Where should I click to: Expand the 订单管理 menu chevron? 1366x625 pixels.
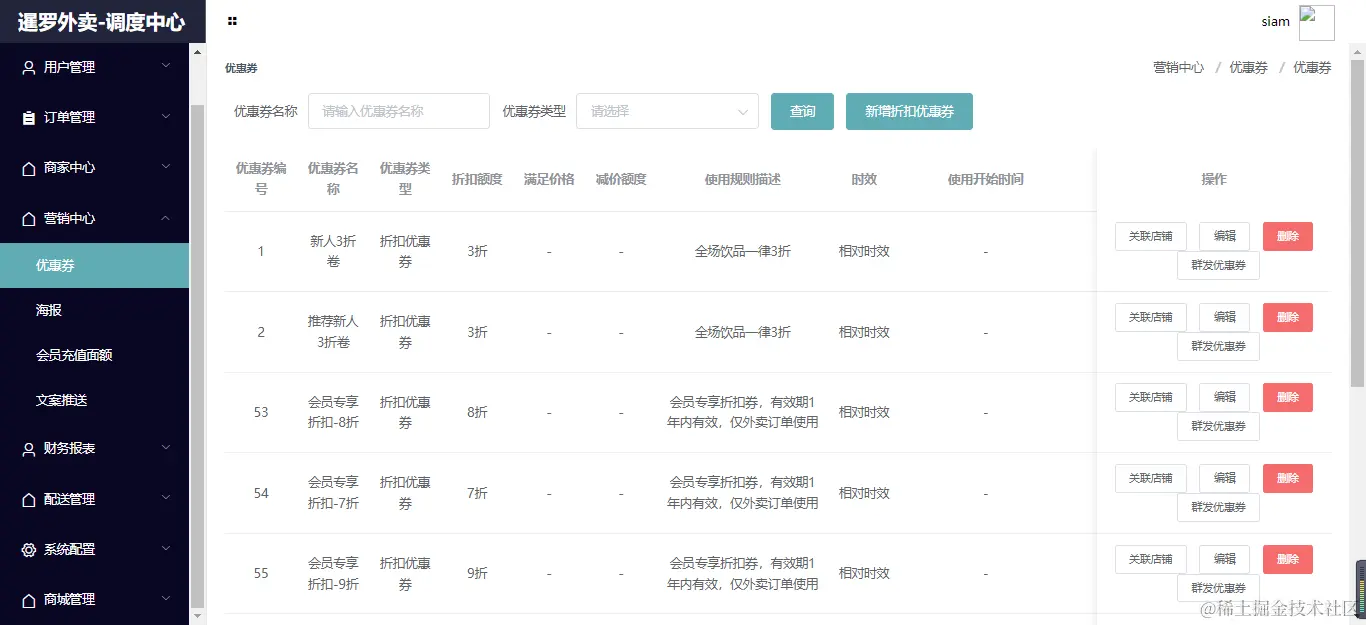point(166,116)
